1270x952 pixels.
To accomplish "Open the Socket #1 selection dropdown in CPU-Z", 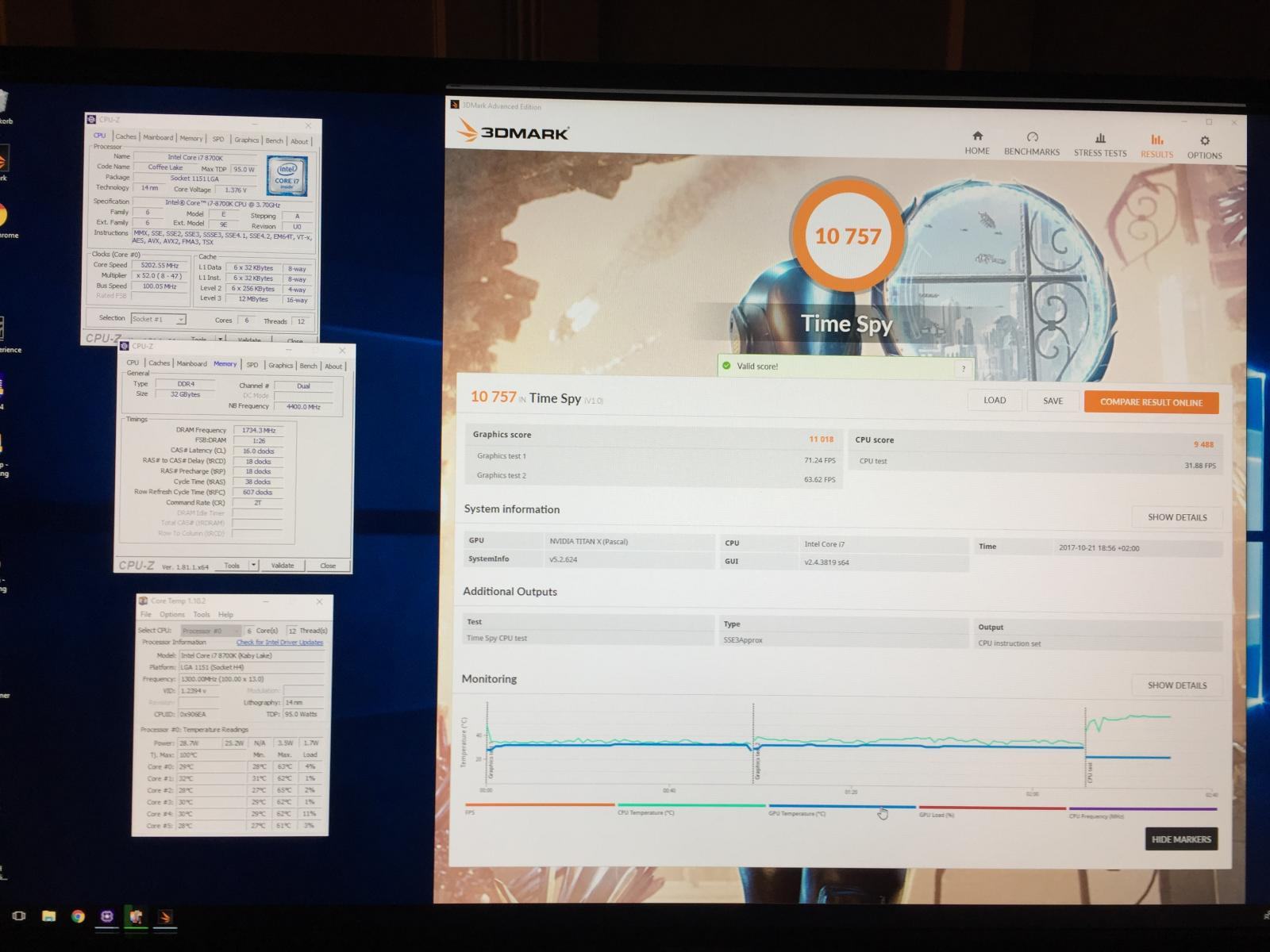I will (158, 319).
